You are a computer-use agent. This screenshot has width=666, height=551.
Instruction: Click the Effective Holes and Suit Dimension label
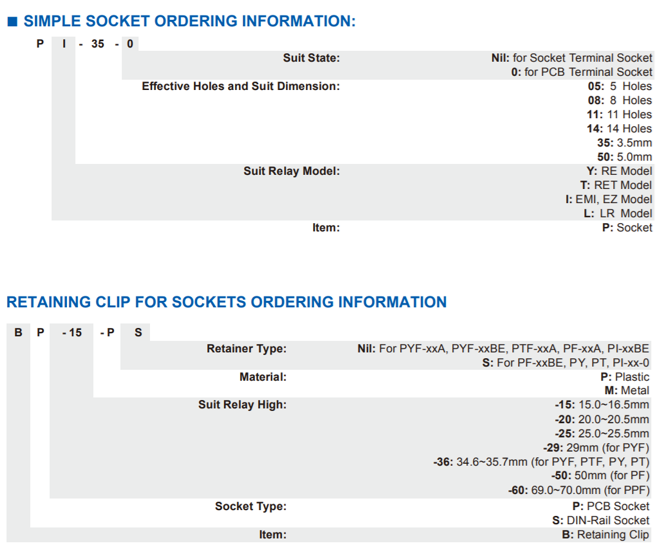pos(240,86)
